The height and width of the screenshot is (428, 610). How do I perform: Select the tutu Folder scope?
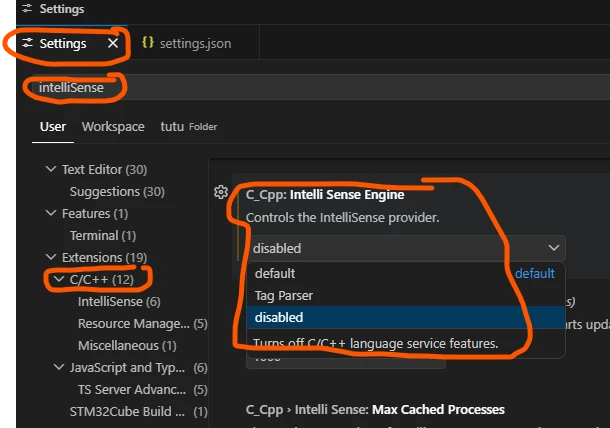189,127
